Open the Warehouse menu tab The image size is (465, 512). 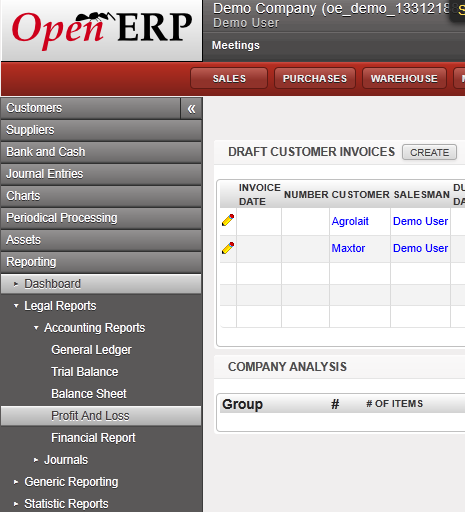[404, 79]
